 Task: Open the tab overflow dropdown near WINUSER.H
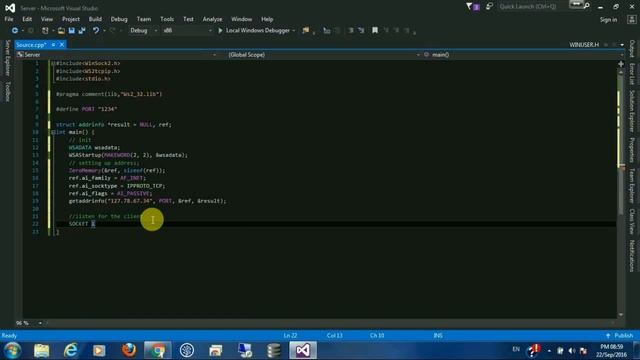622,44
